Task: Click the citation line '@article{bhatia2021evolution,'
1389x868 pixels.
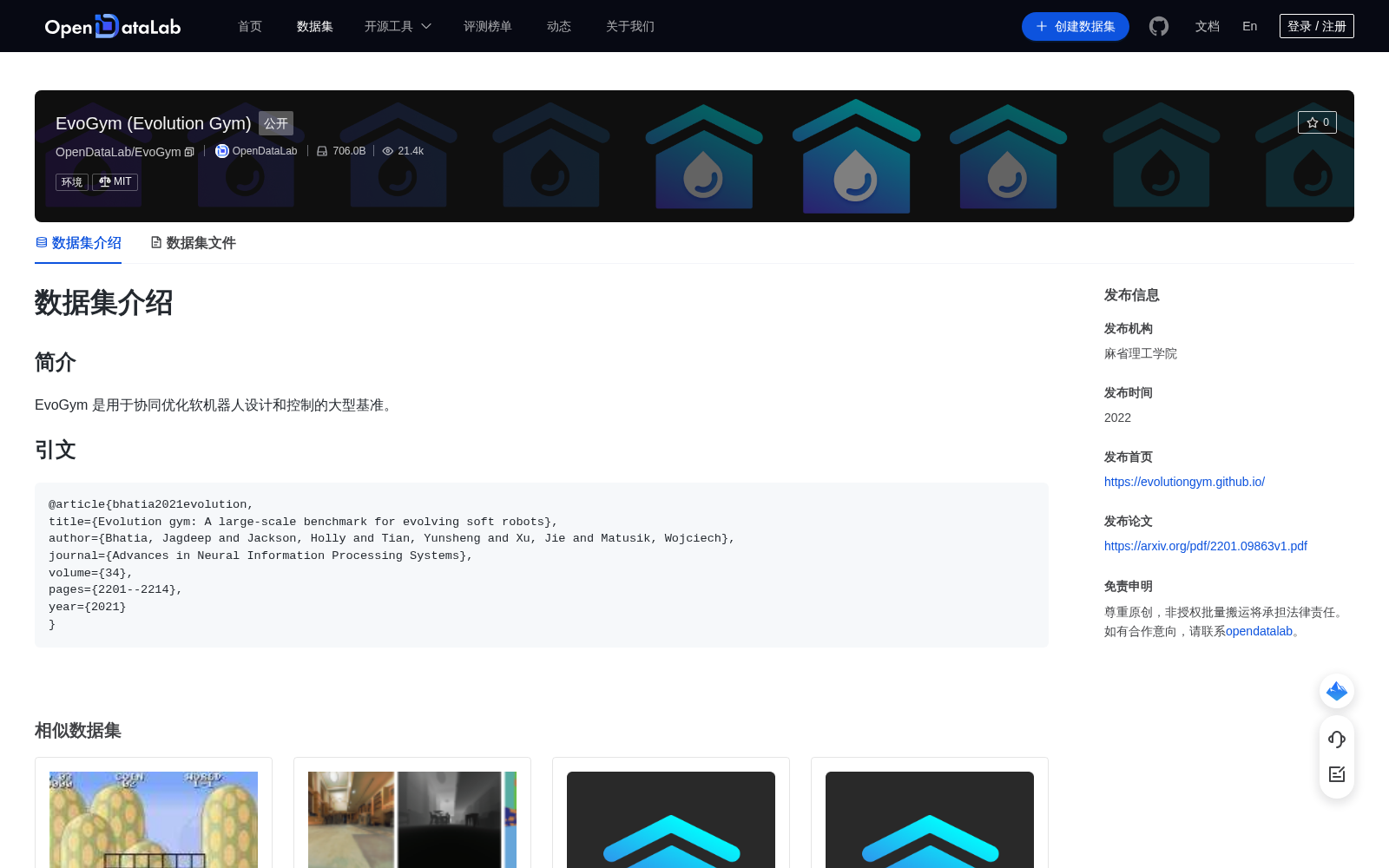Action: click(x=151, y=504)
